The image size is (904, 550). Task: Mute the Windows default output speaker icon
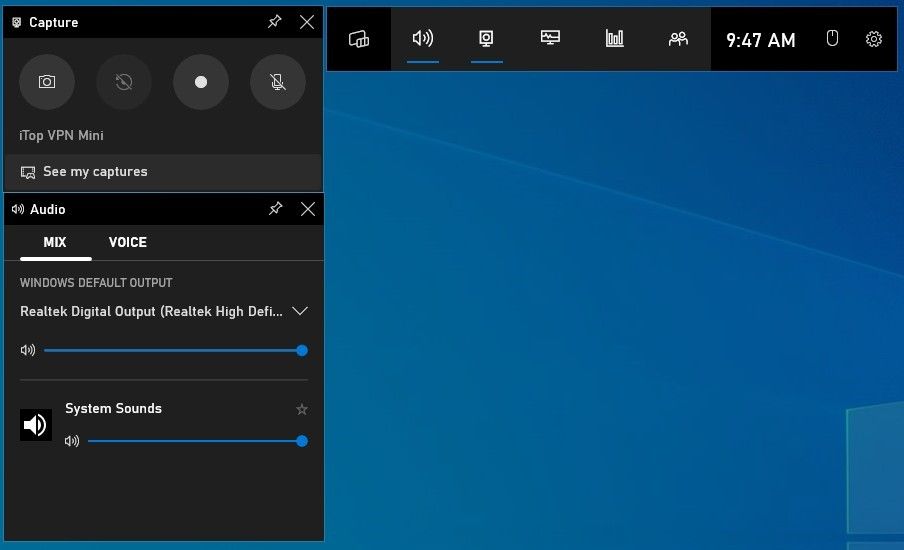point(28,350)
